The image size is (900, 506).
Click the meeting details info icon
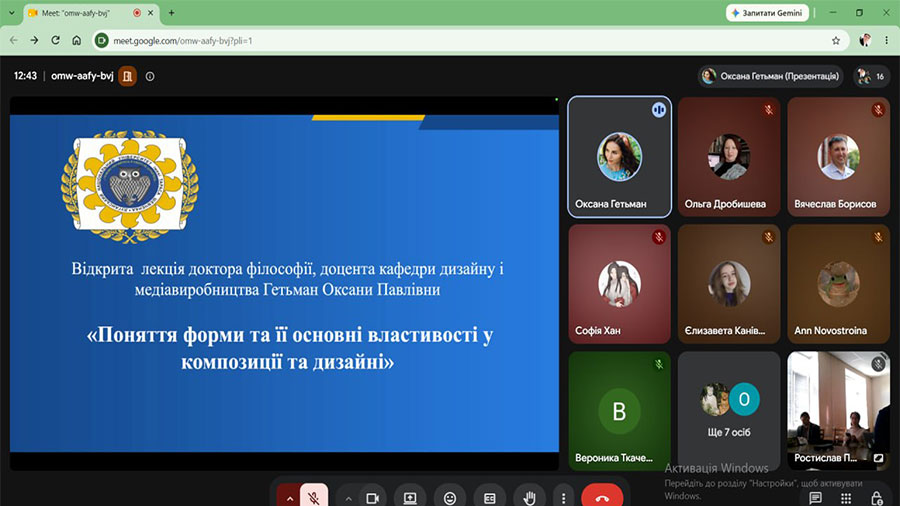coord(150,76)
